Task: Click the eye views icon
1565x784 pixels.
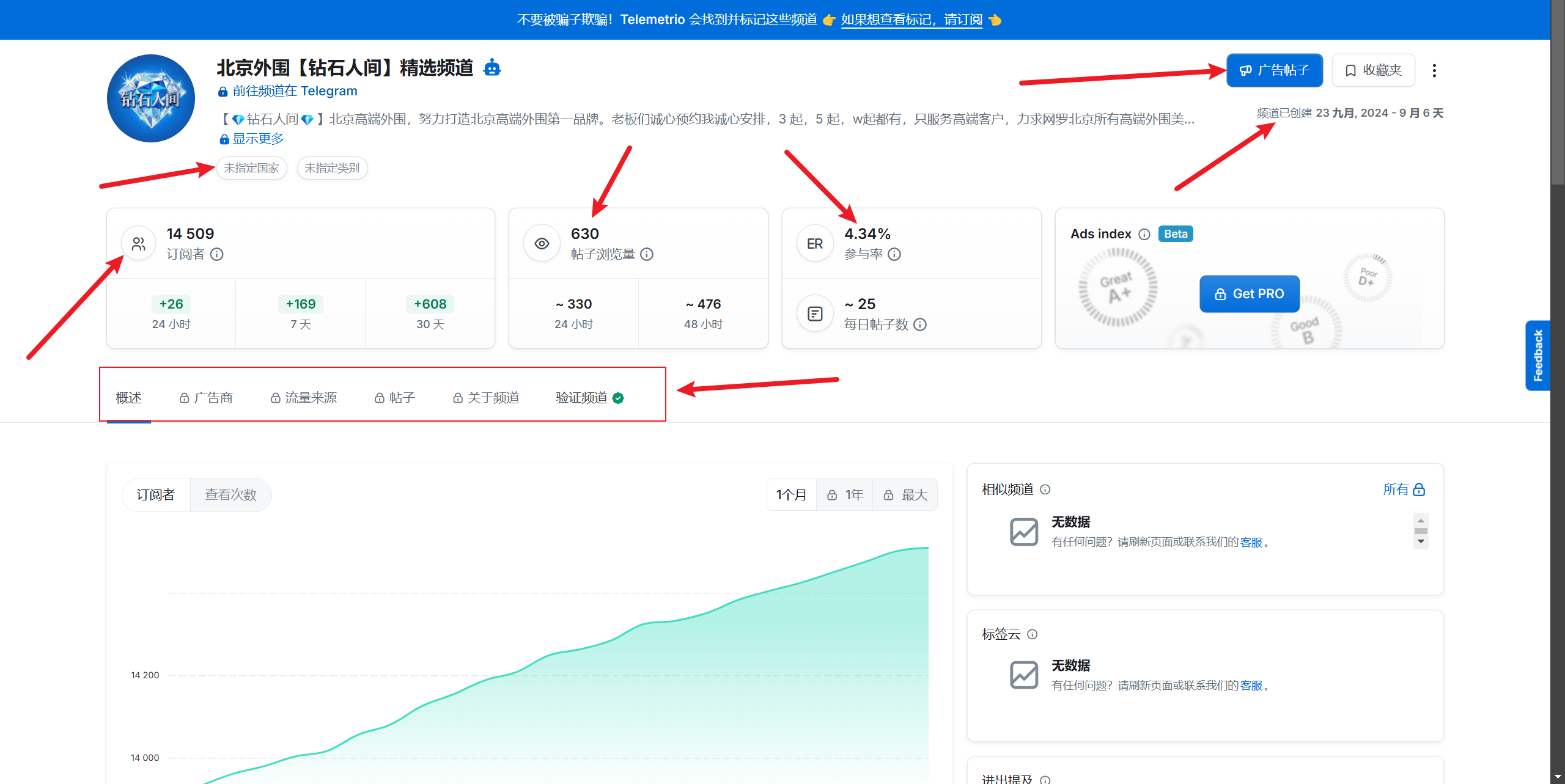Action: (x=542, y=244)
